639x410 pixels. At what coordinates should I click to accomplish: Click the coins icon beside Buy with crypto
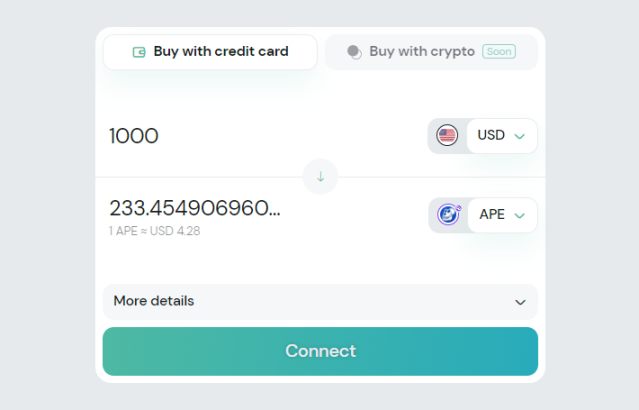354,52
